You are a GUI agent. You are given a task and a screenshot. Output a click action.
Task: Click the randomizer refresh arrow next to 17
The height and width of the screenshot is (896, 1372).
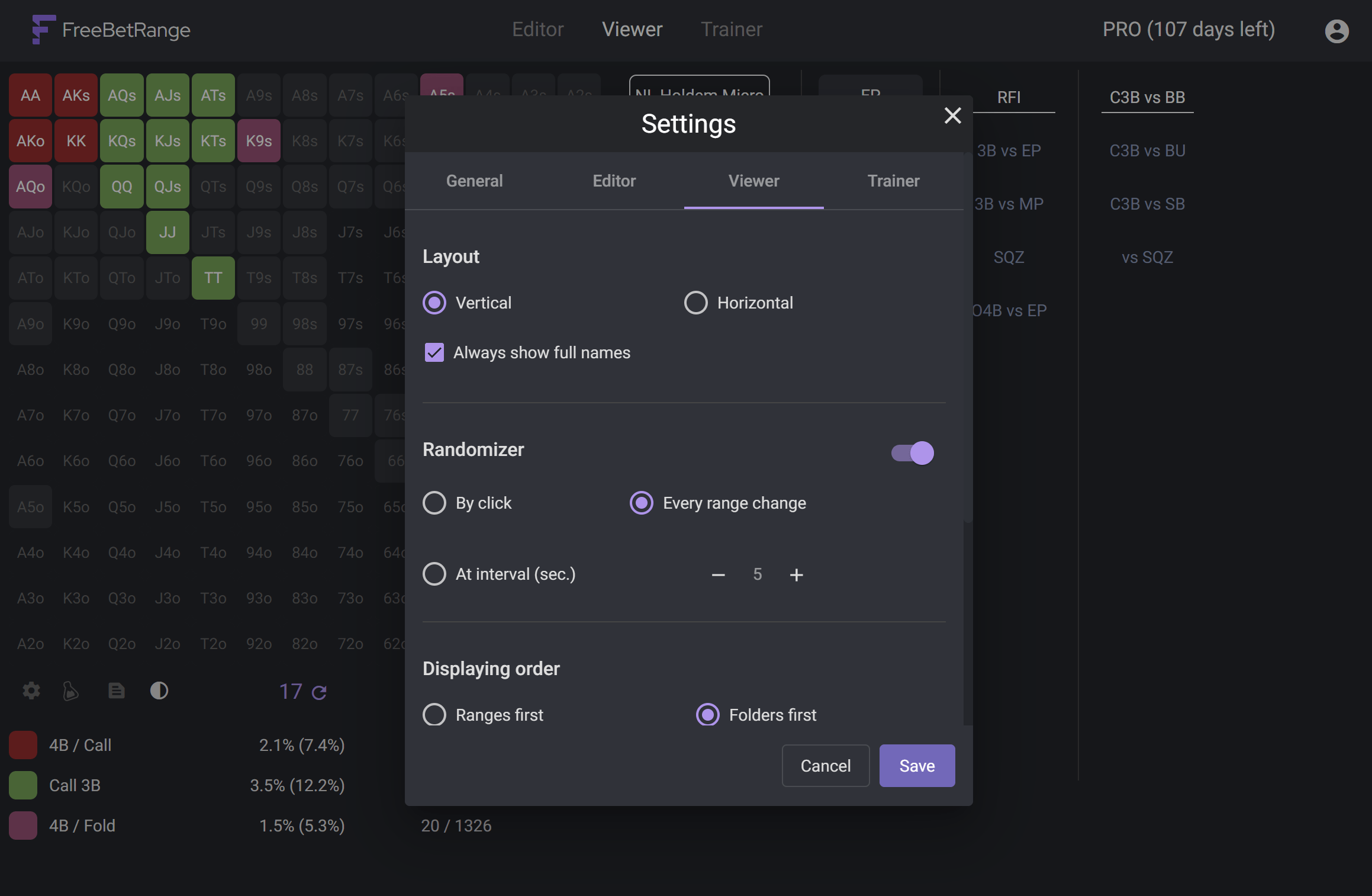click(320, 692)
